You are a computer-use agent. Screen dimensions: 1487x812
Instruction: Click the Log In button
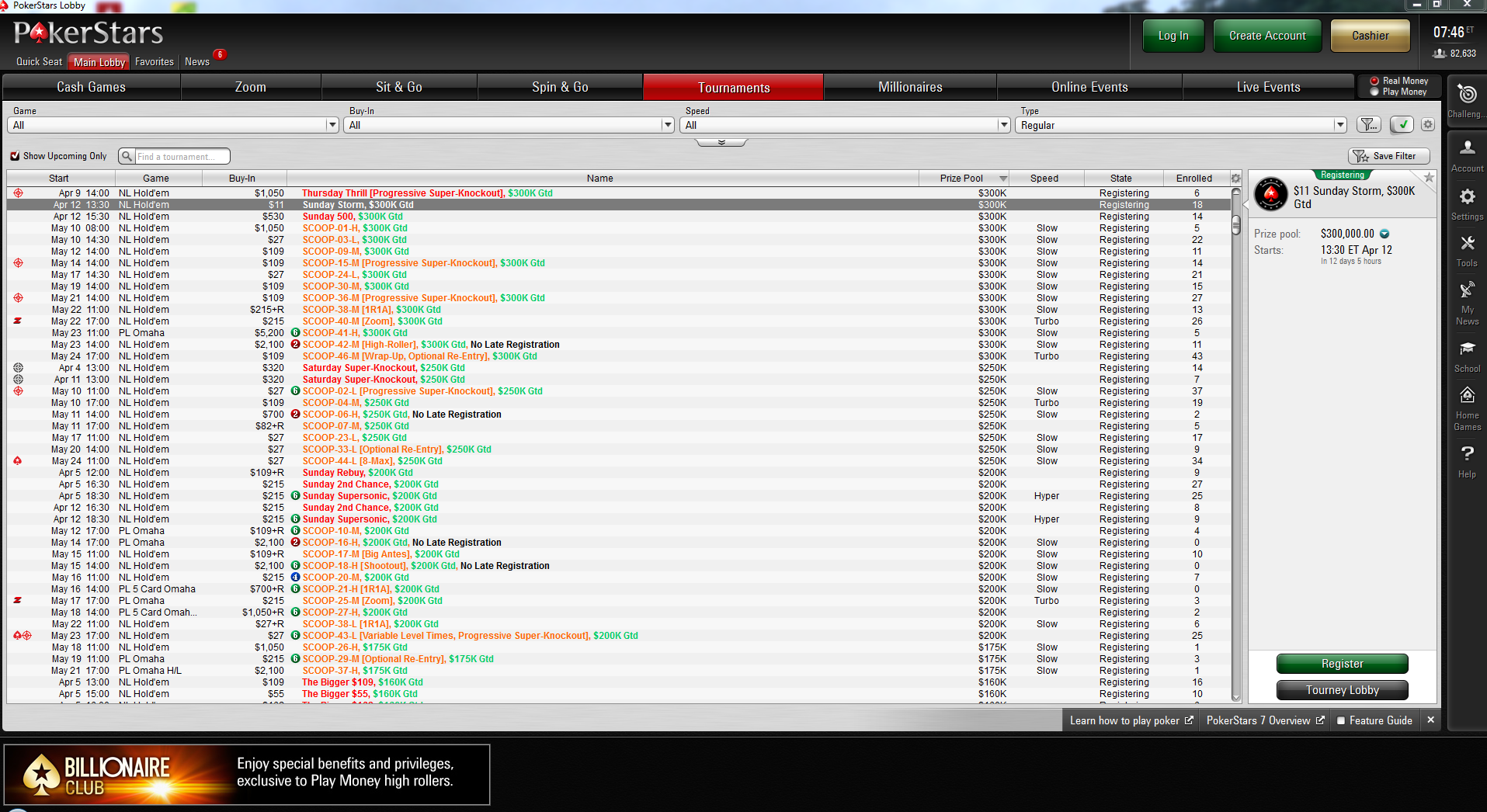tap(1173, 36)
